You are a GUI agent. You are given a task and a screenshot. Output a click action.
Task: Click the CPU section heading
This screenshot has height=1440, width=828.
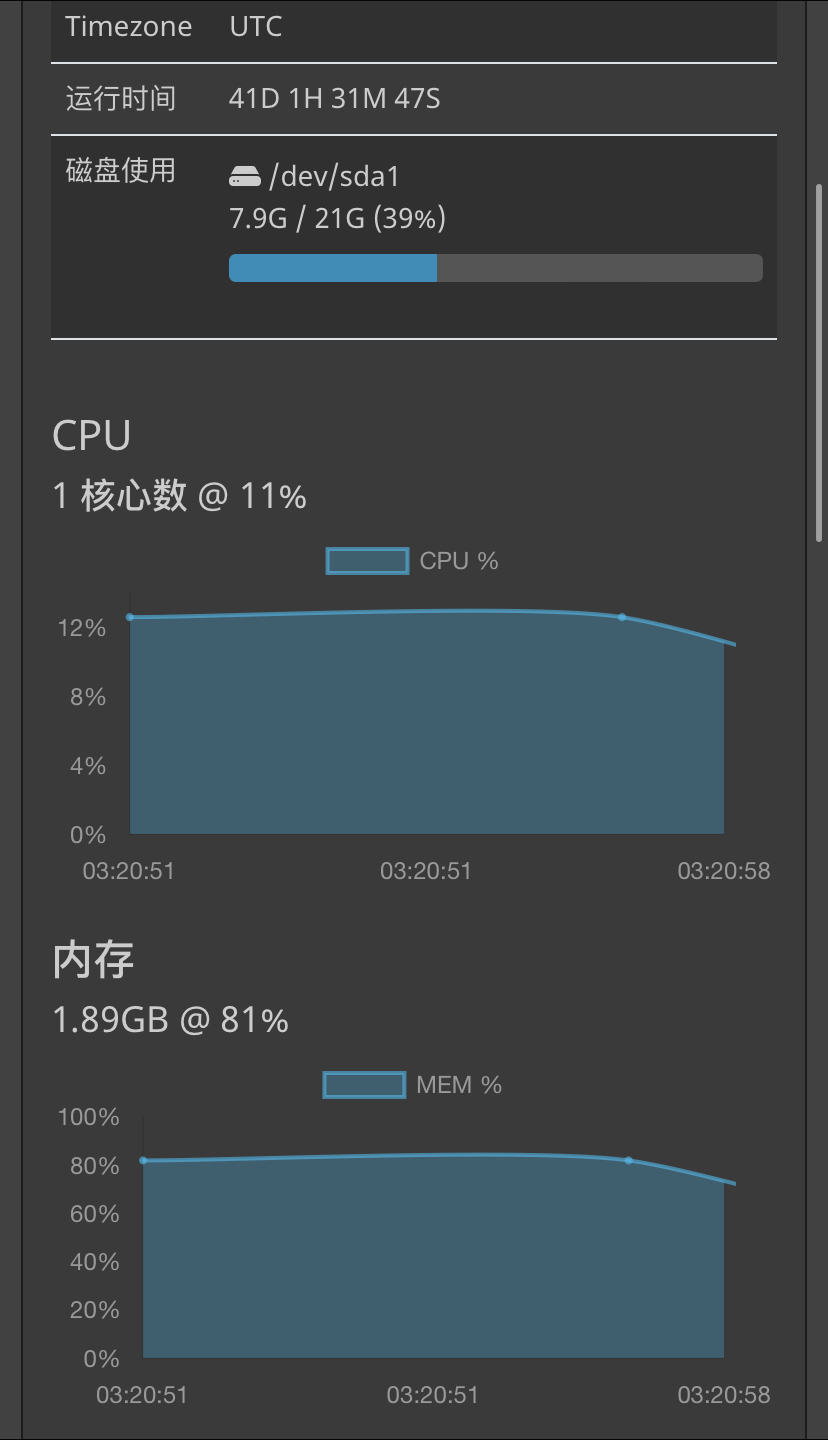point(92,436)
